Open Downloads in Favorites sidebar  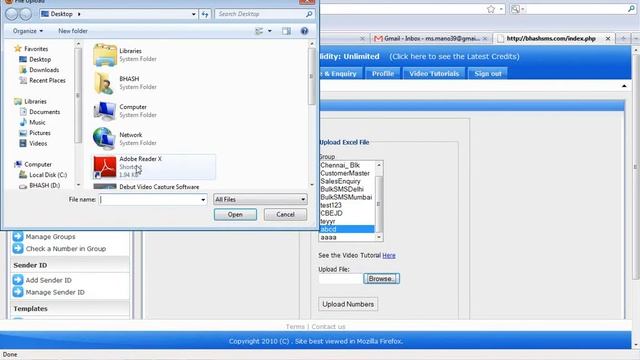39,70
